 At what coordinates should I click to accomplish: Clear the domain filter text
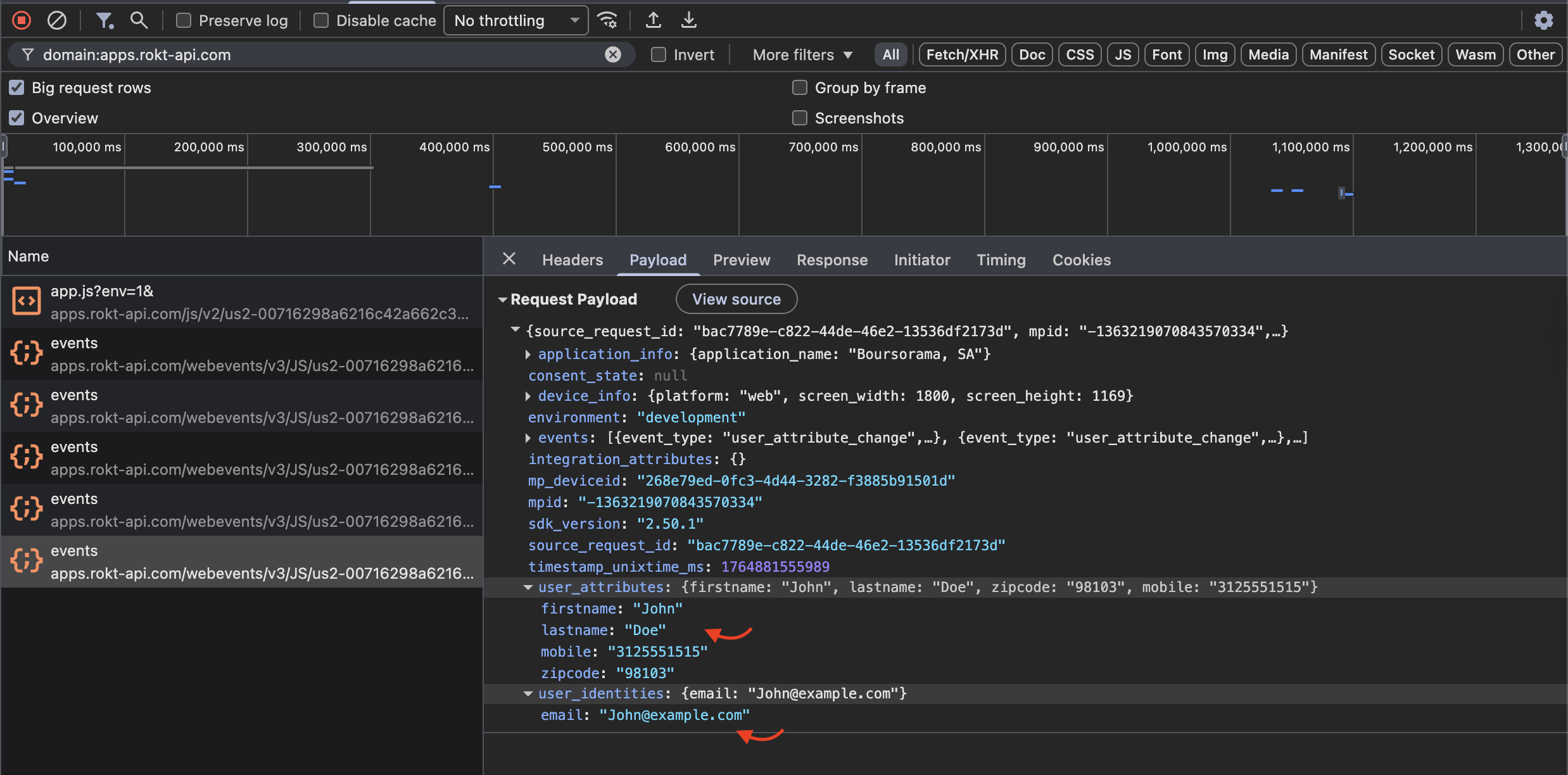click(612, 54)
